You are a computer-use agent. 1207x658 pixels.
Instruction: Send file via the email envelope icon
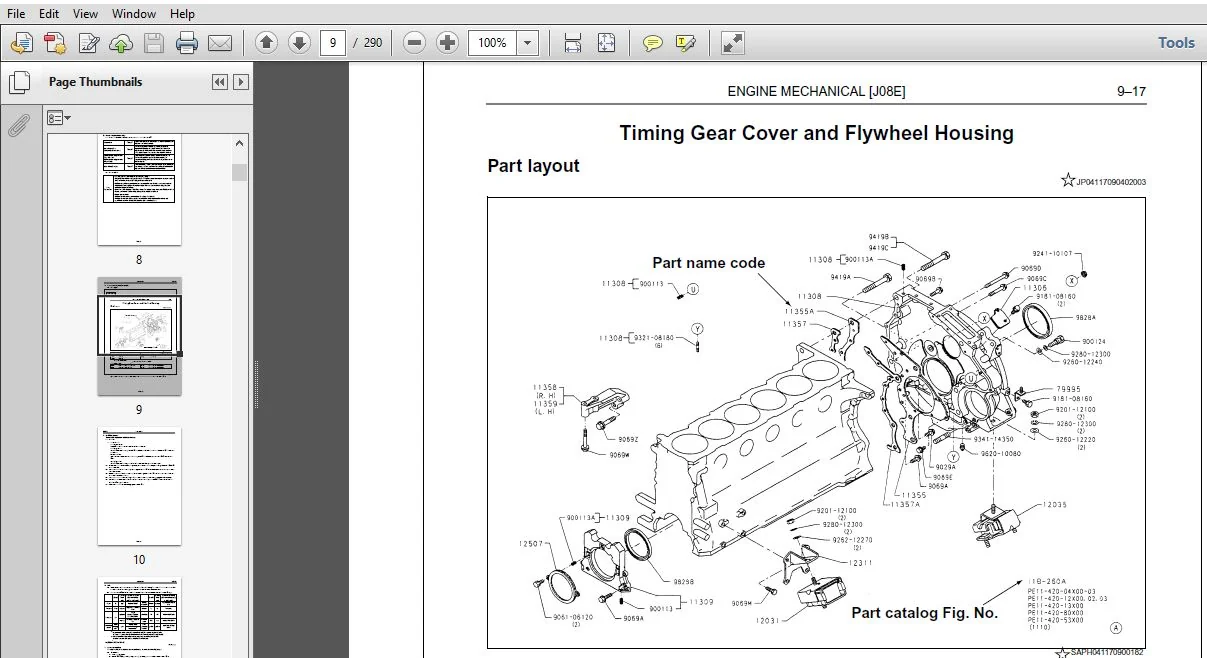point(220,43)
